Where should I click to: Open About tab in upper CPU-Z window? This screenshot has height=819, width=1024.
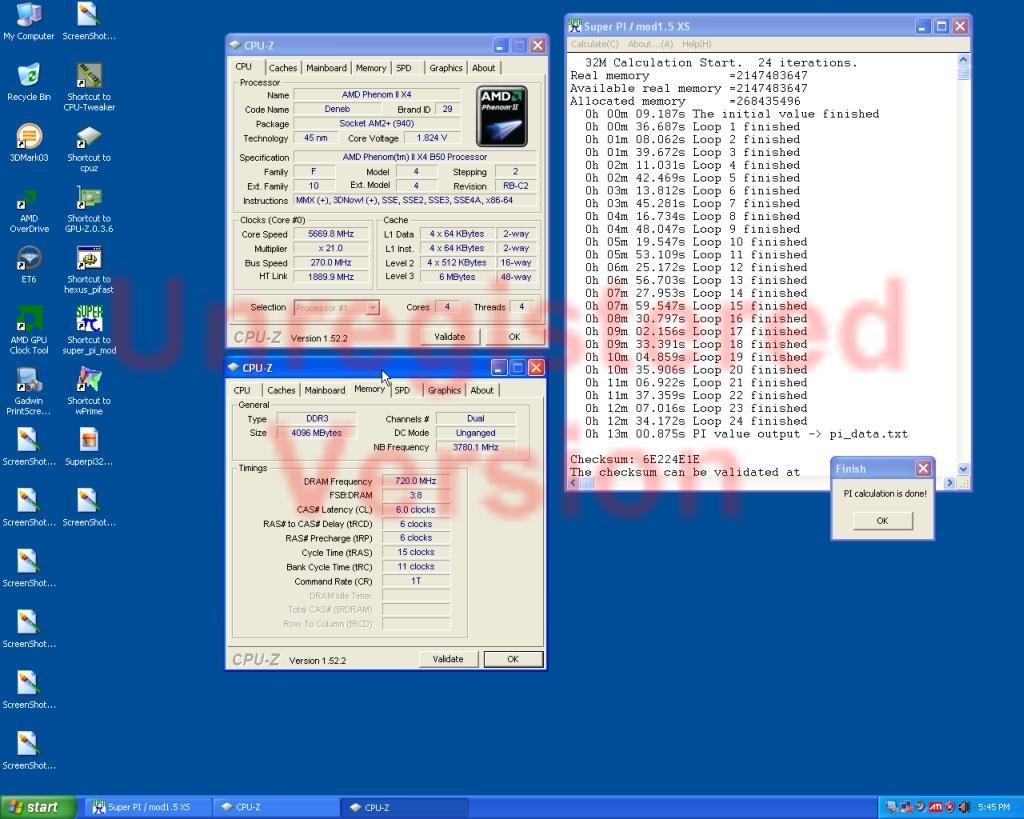coord(483,68)
